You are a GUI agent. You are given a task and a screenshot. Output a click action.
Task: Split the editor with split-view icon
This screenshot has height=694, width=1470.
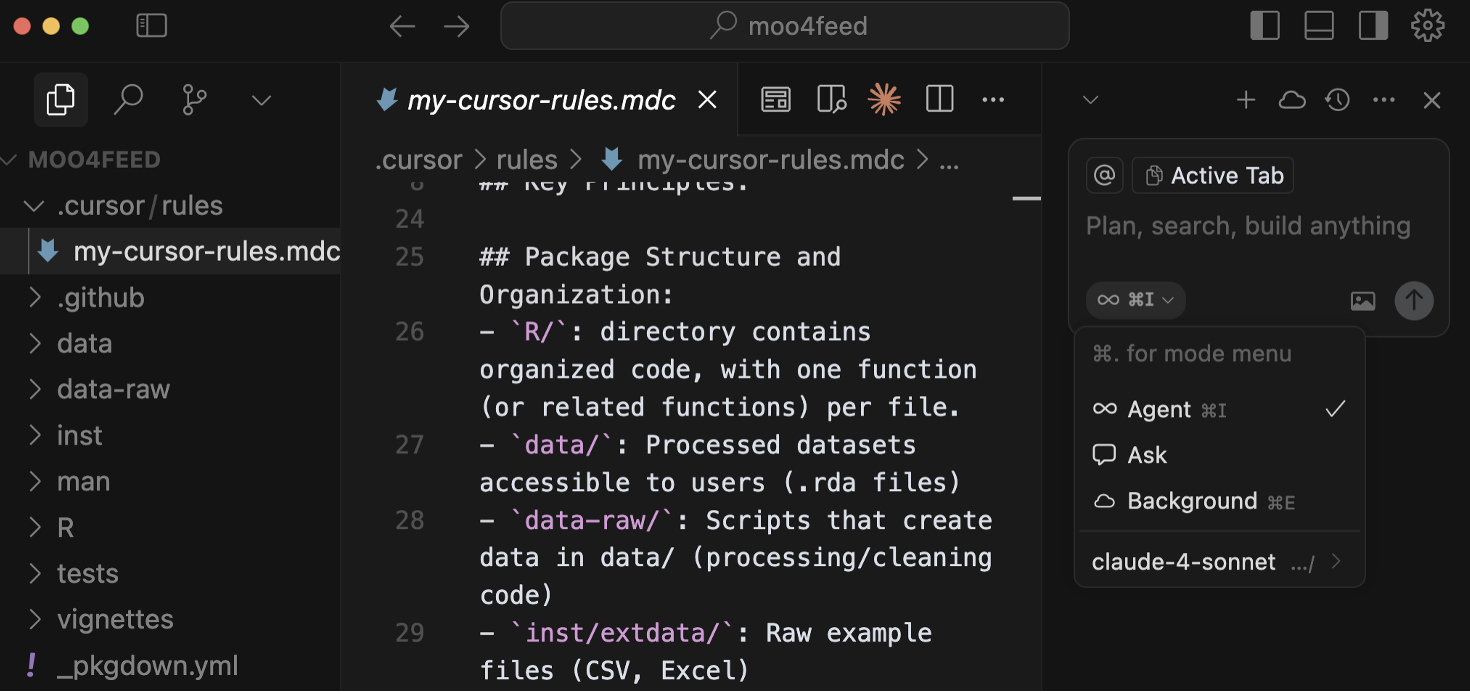[x=939, y=99]
